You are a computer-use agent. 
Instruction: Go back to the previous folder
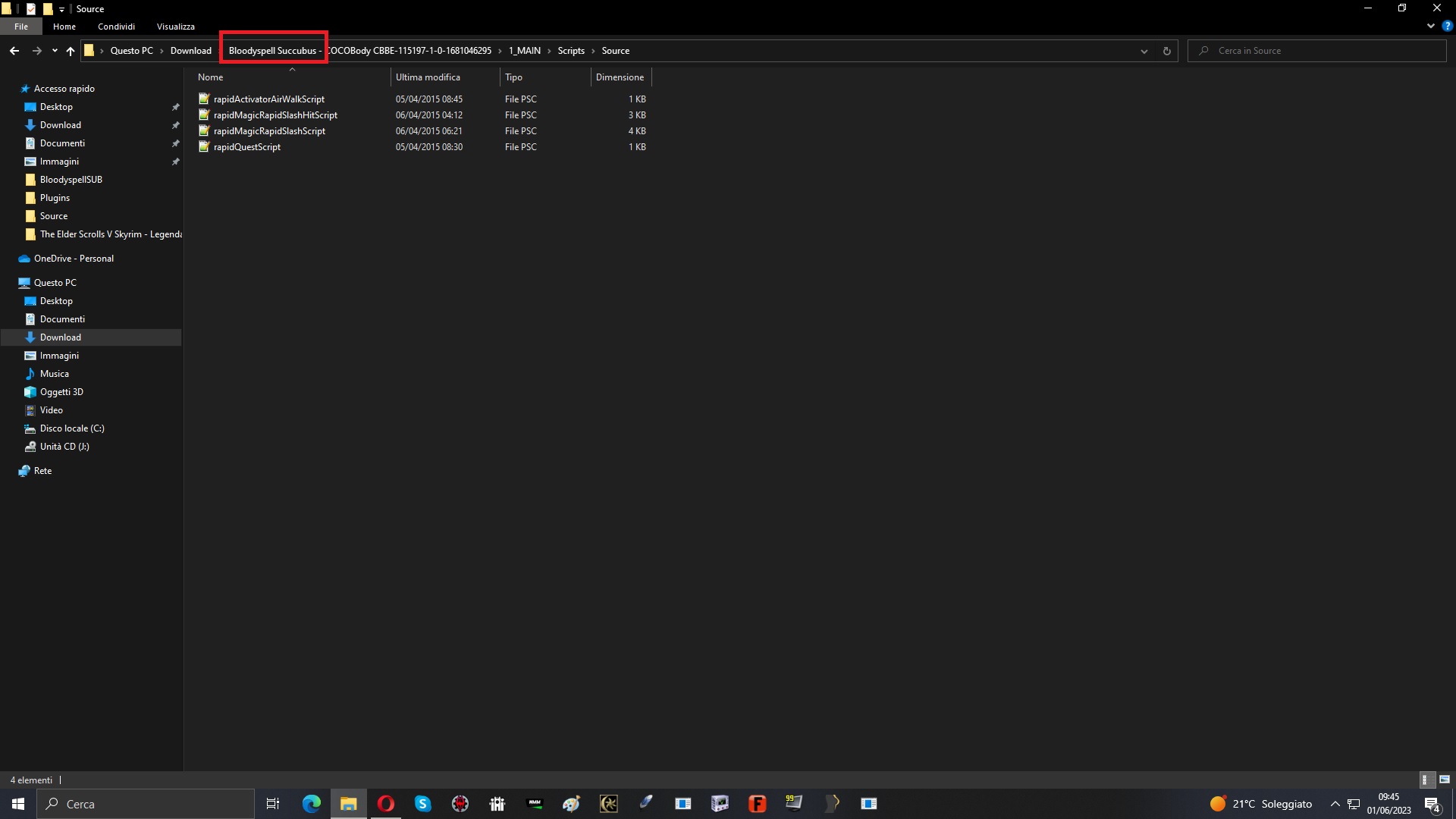[14, 51]
